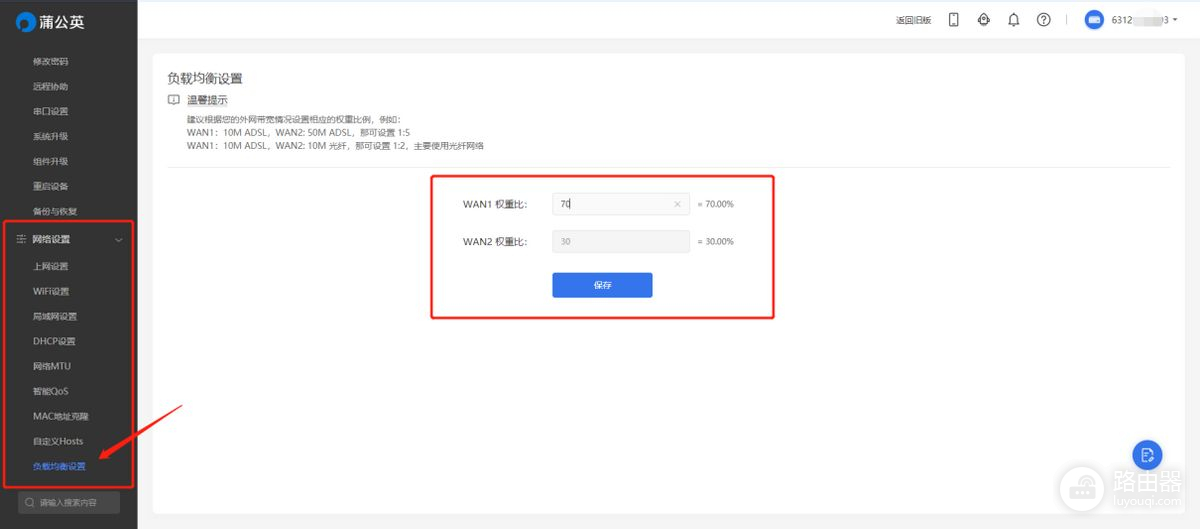Click the account number text 6312
Viewport: 1200px width, 529px height.
[x=1121, y=20]
